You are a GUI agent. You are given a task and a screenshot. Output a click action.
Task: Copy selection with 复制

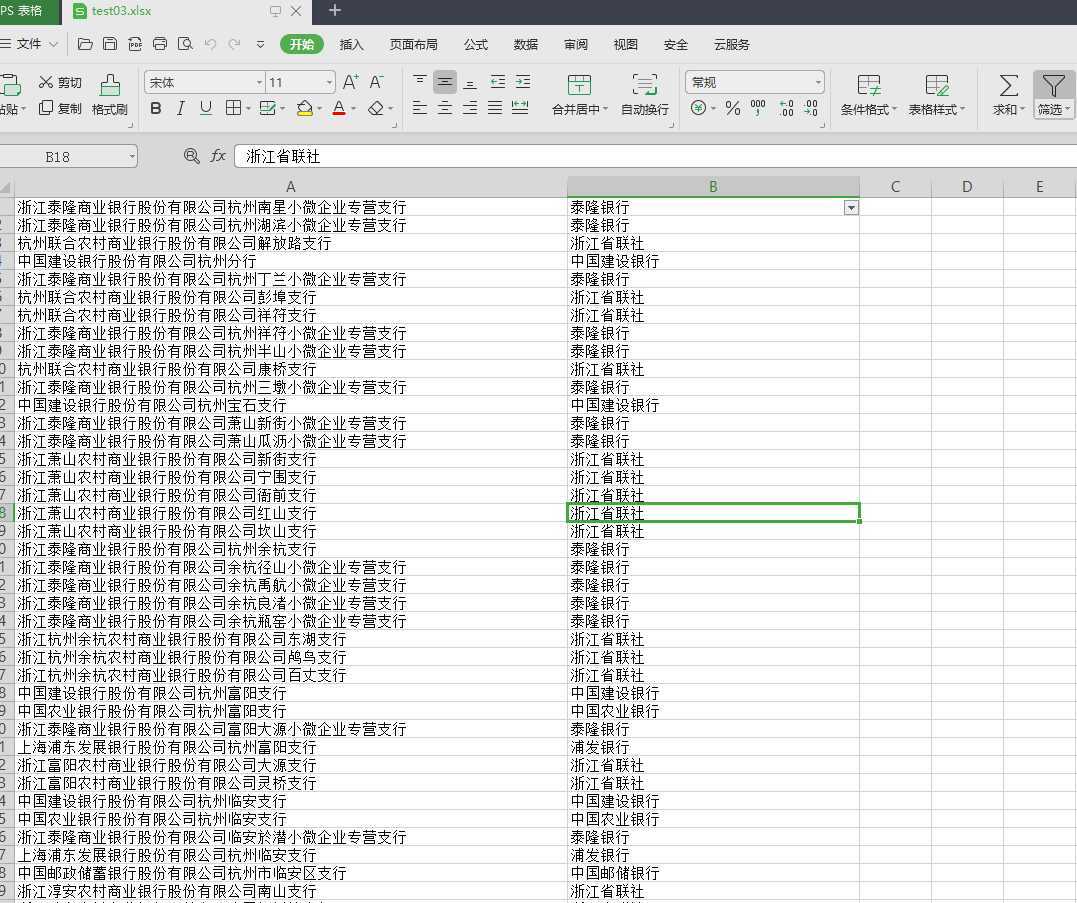(60, 108)
